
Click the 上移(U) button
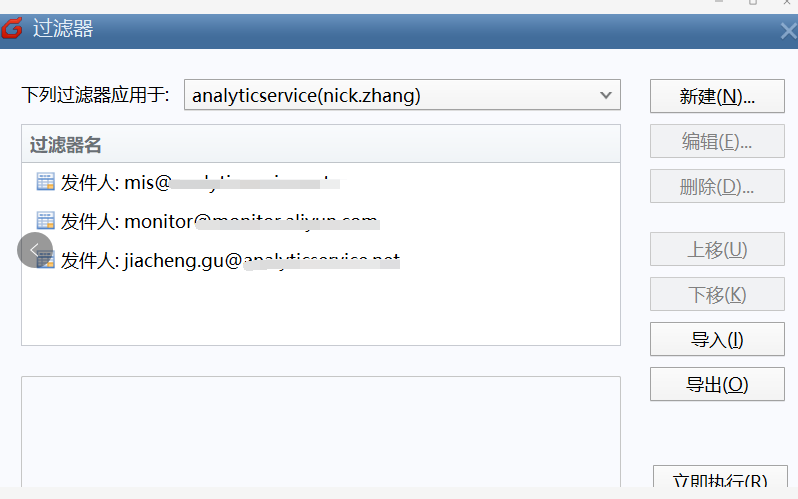(717, 249)
